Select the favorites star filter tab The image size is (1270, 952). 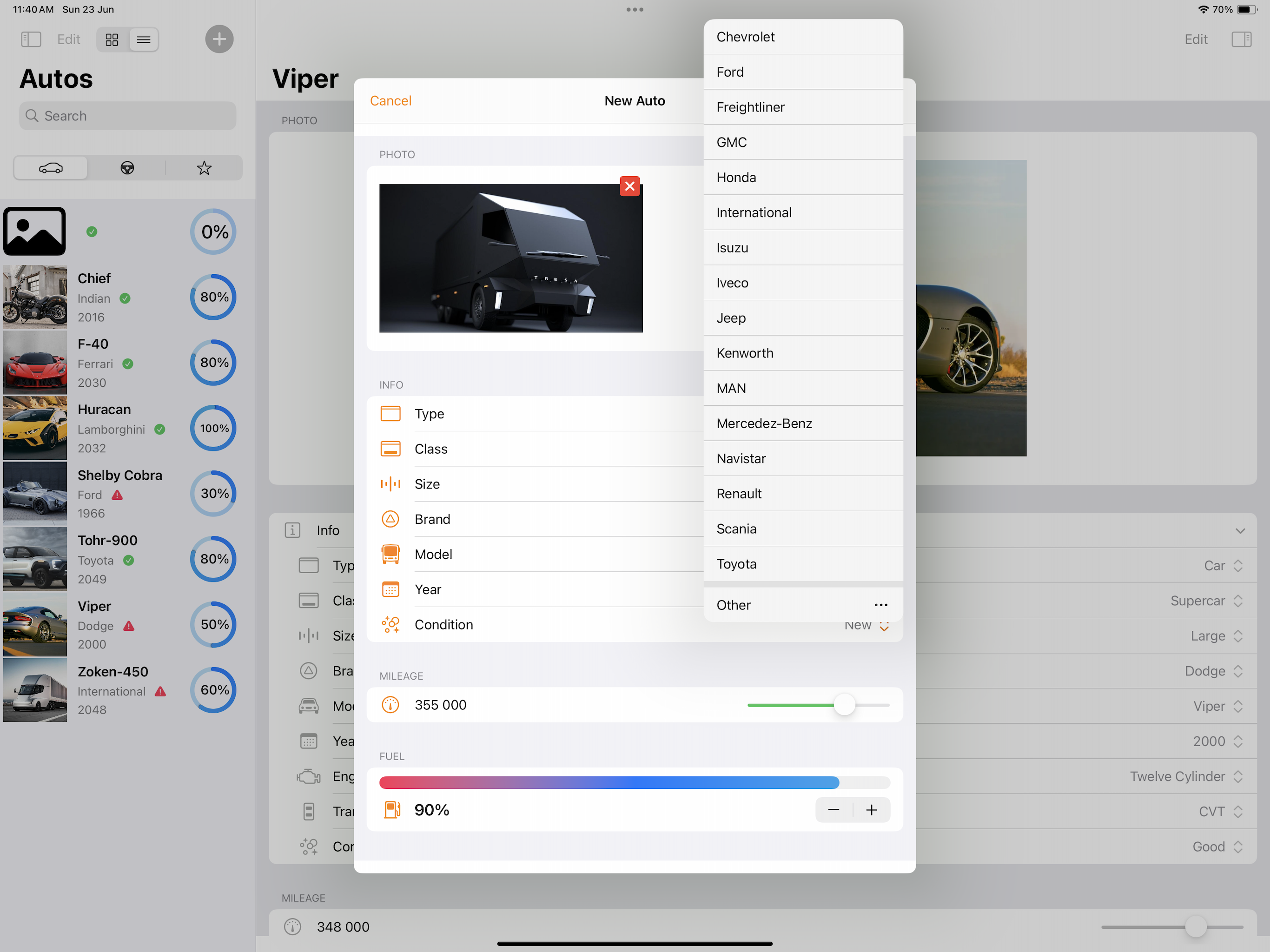point(204,168)
